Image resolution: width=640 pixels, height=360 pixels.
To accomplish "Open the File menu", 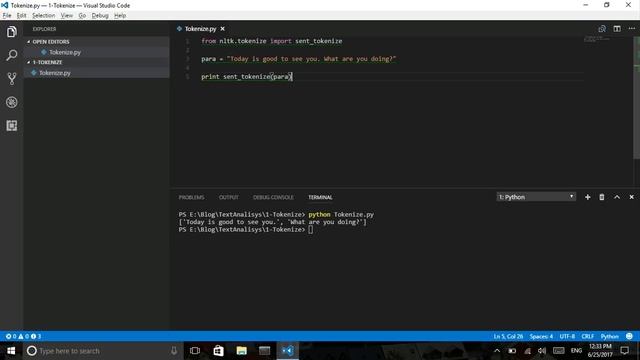I will (x=7, y=16).
